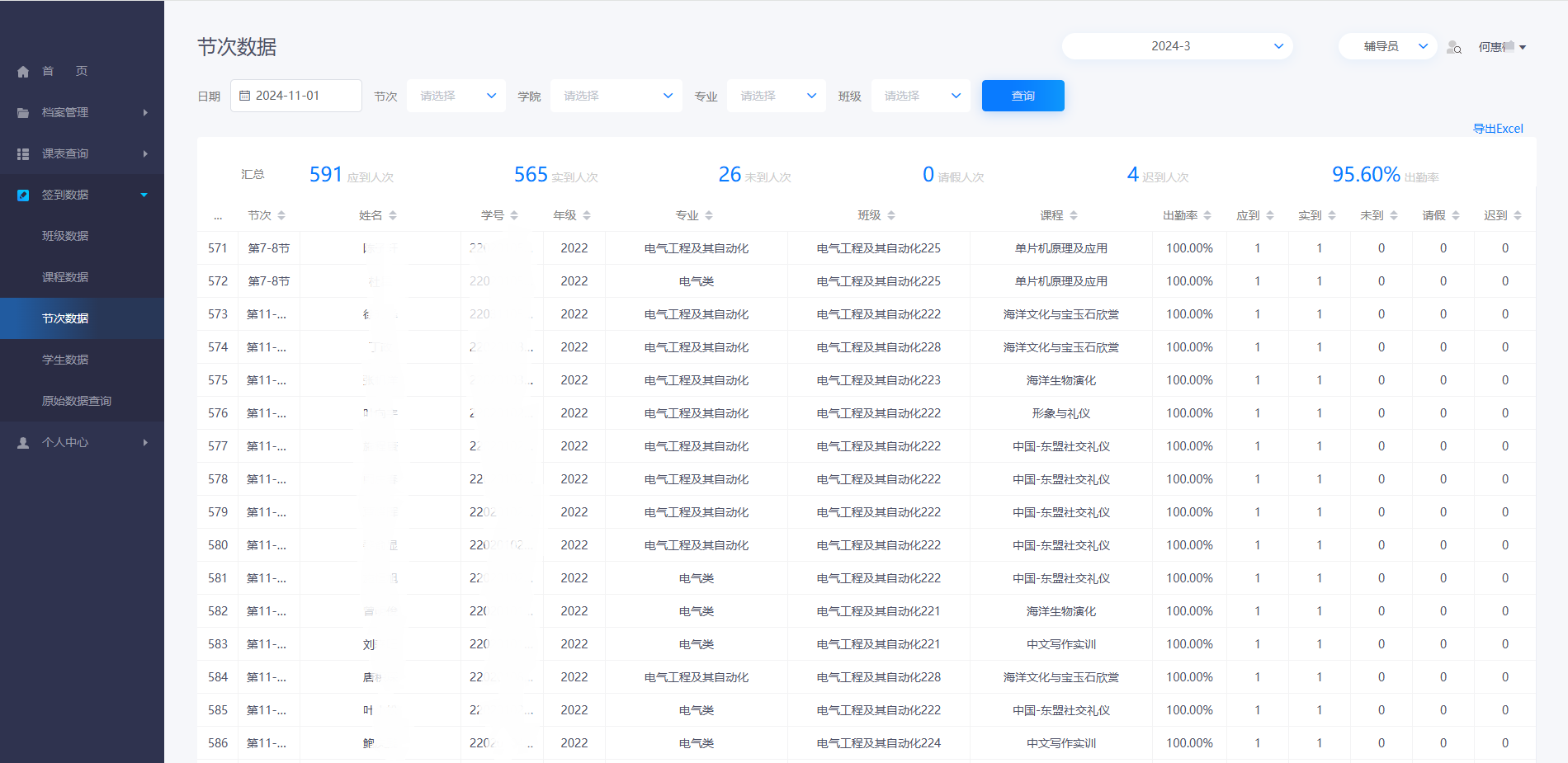Expand the 档案管理 submenu arrow
1568x763 pixels.
point(145,112)
